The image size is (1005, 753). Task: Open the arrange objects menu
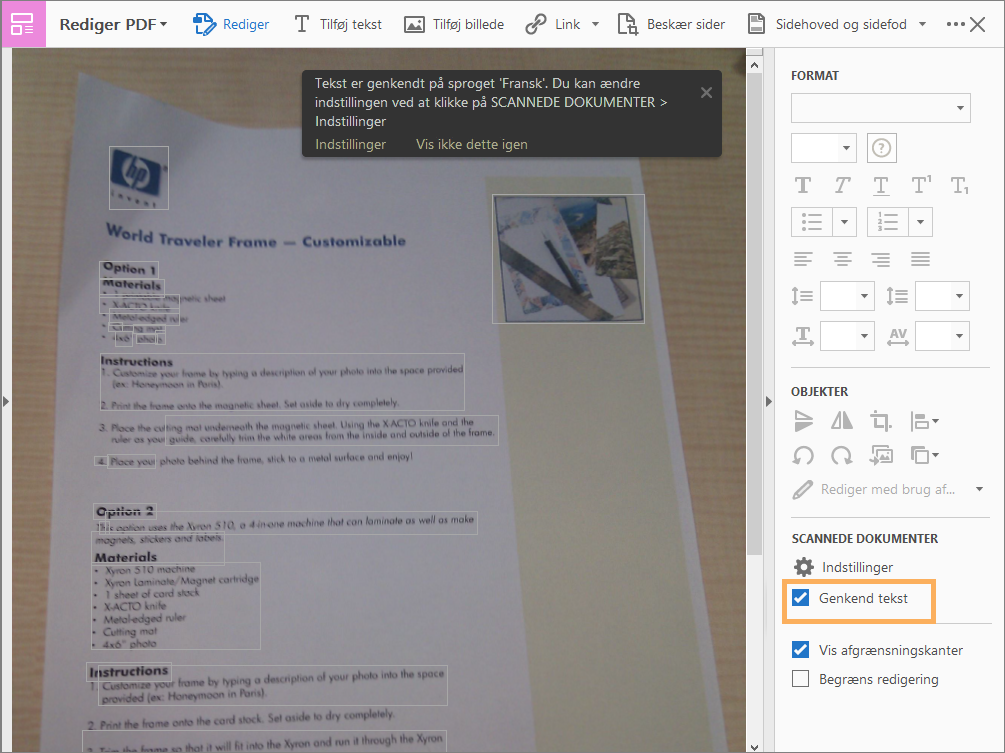click(x=924, y=455)
